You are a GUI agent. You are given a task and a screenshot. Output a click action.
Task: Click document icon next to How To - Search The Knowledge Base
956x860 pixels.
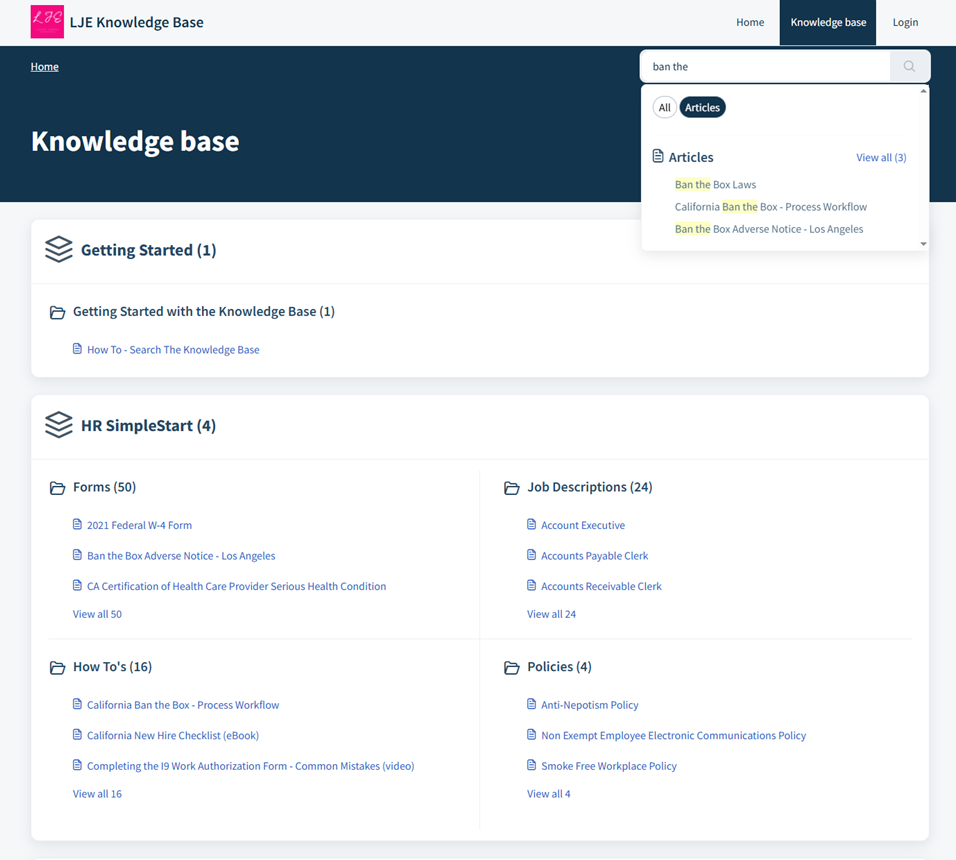[x=77, y=349]
